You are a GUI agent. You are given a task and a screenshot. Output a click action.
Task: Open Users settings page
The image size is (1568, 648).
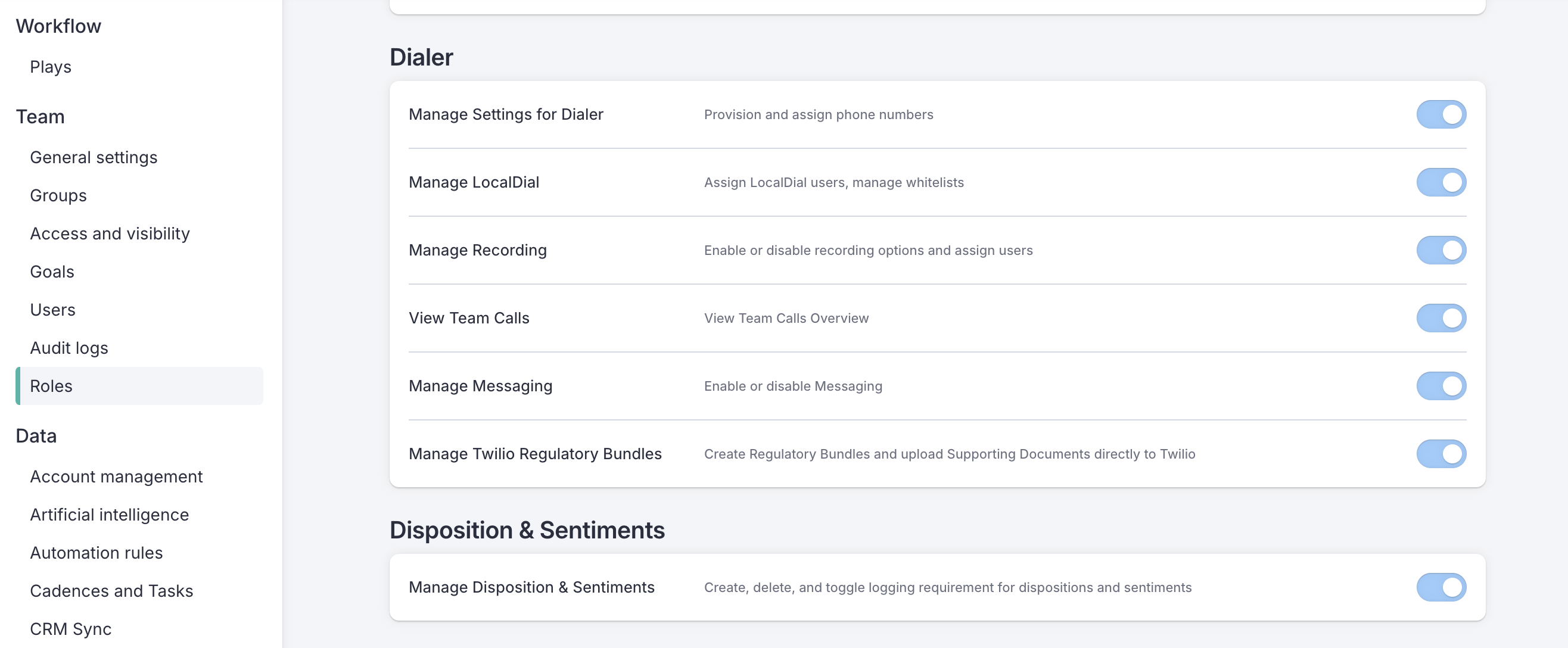pos(53,310)
